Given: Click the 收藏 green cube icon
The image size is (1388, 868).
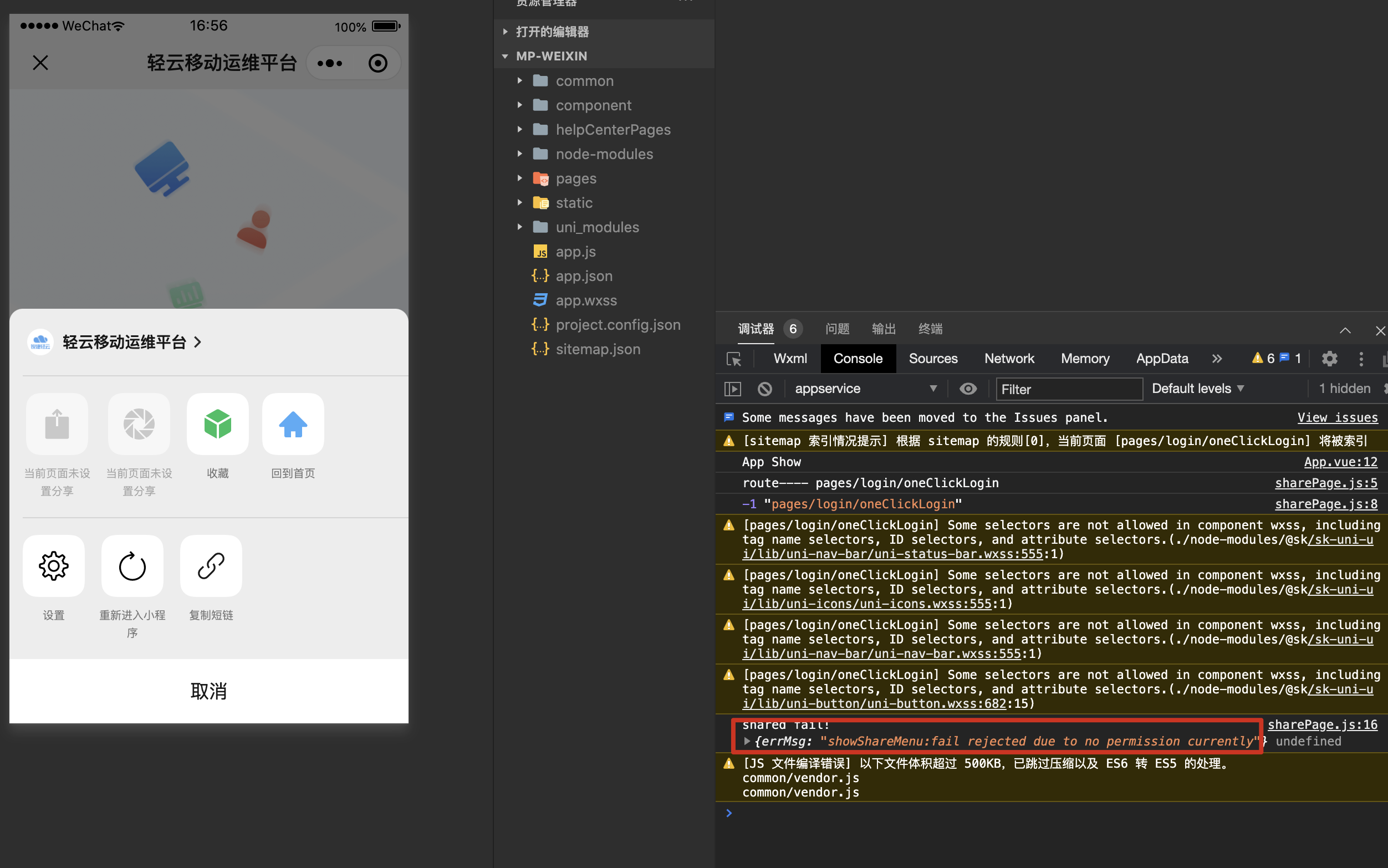Looking at the screenshot, I should (x=217, y=424).
